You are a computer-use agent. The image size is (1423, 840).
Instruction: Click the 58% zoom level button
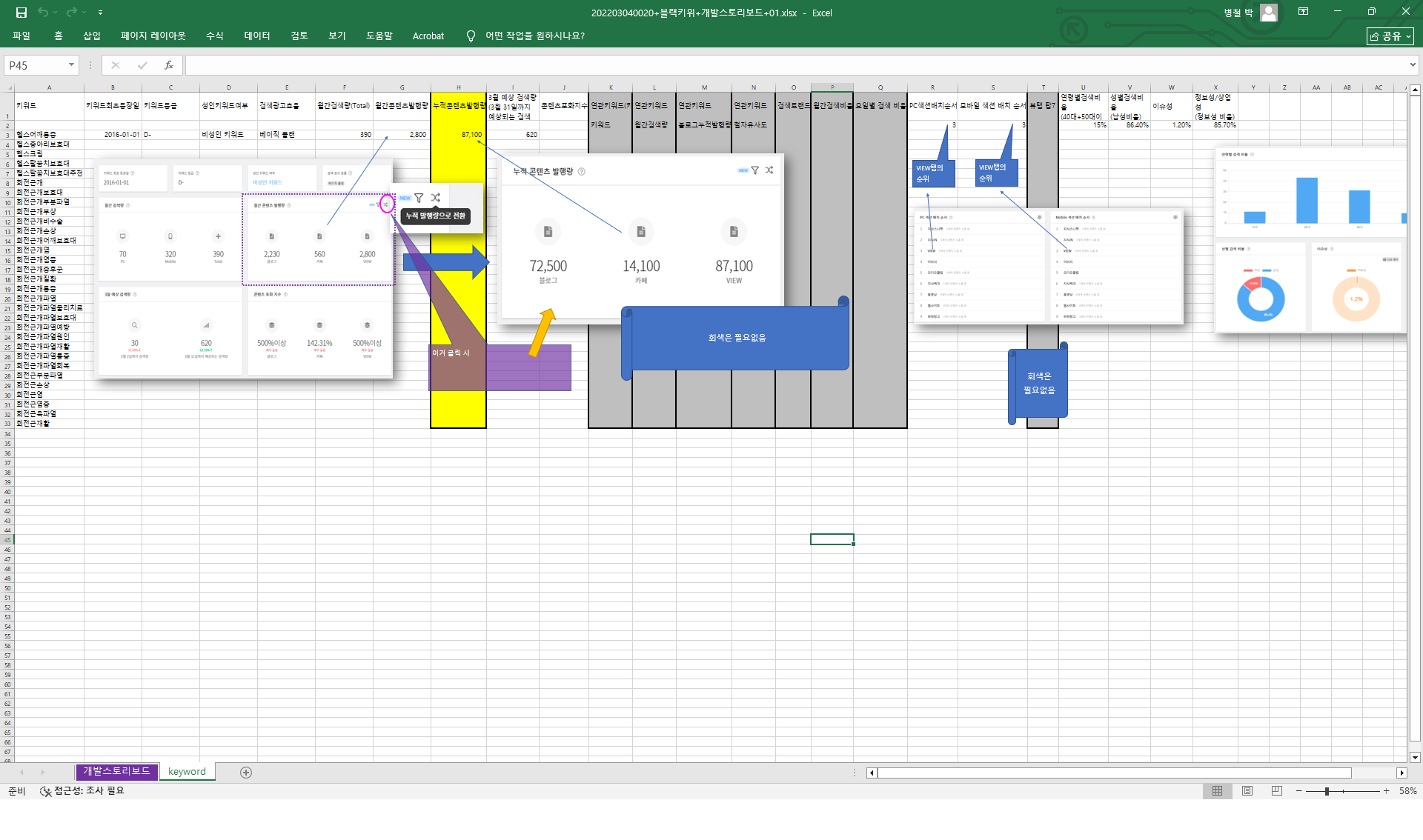(x=1407, y=791)
